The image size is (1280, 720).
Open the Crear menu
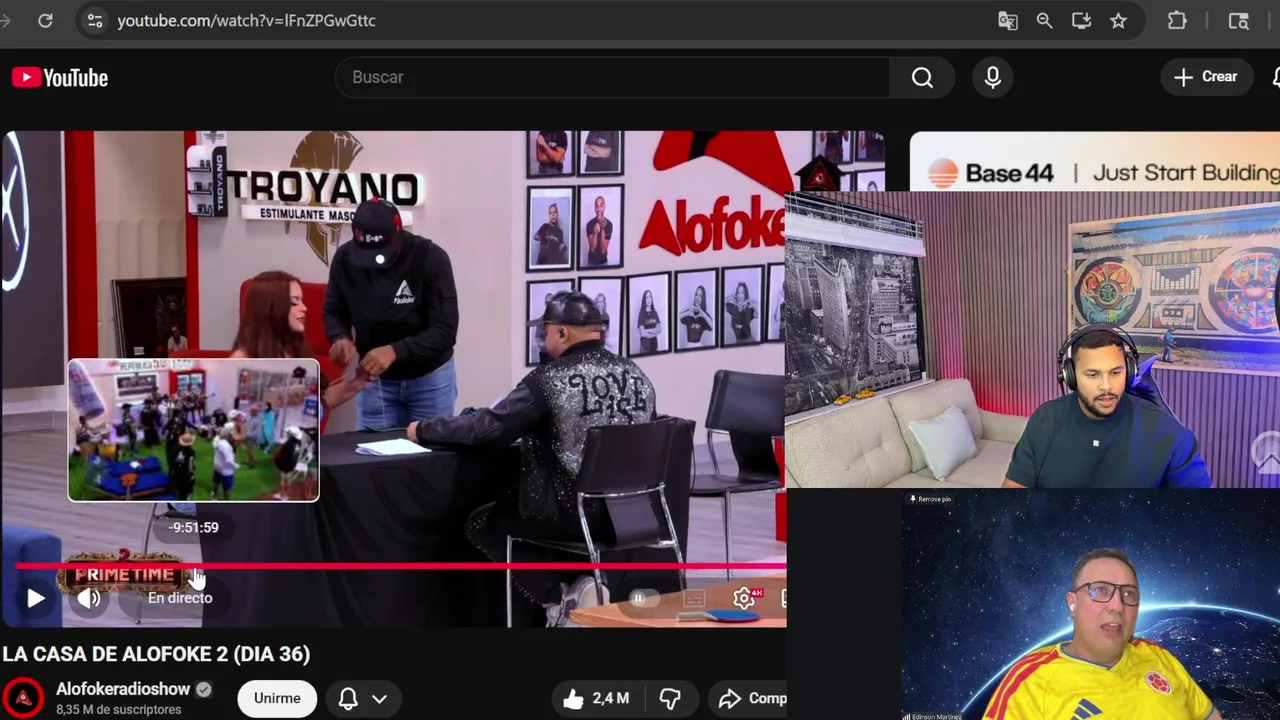1206,77
